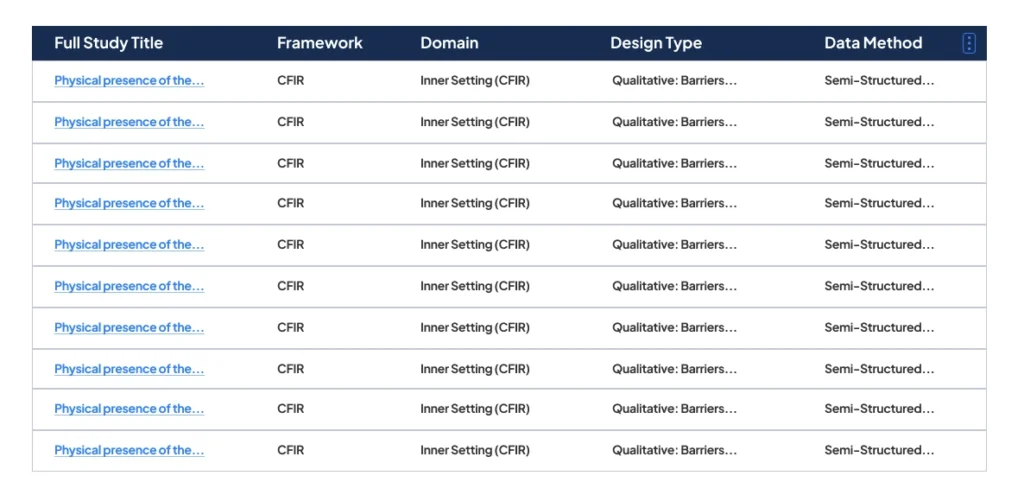Click 'Semi-Structured…' cell in the third row

click(x=879, y=163)
